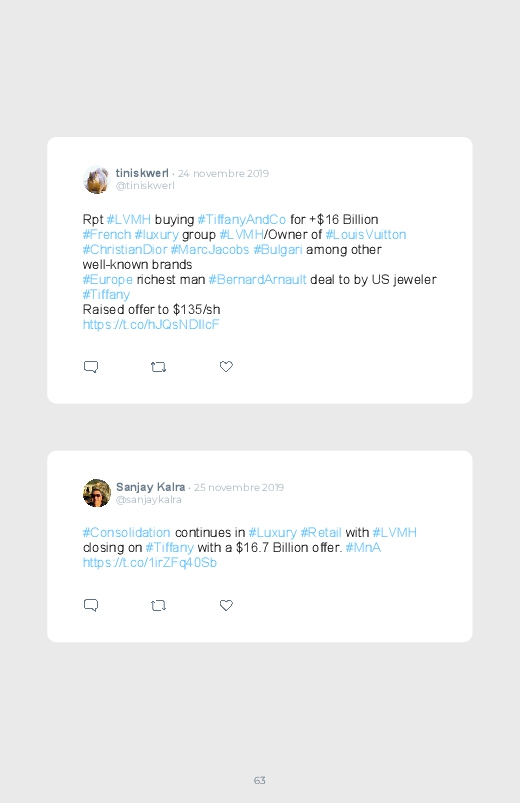Open the #Consolidation hashtag
This screenshot has height=803, width=520.
coord(127,533)
